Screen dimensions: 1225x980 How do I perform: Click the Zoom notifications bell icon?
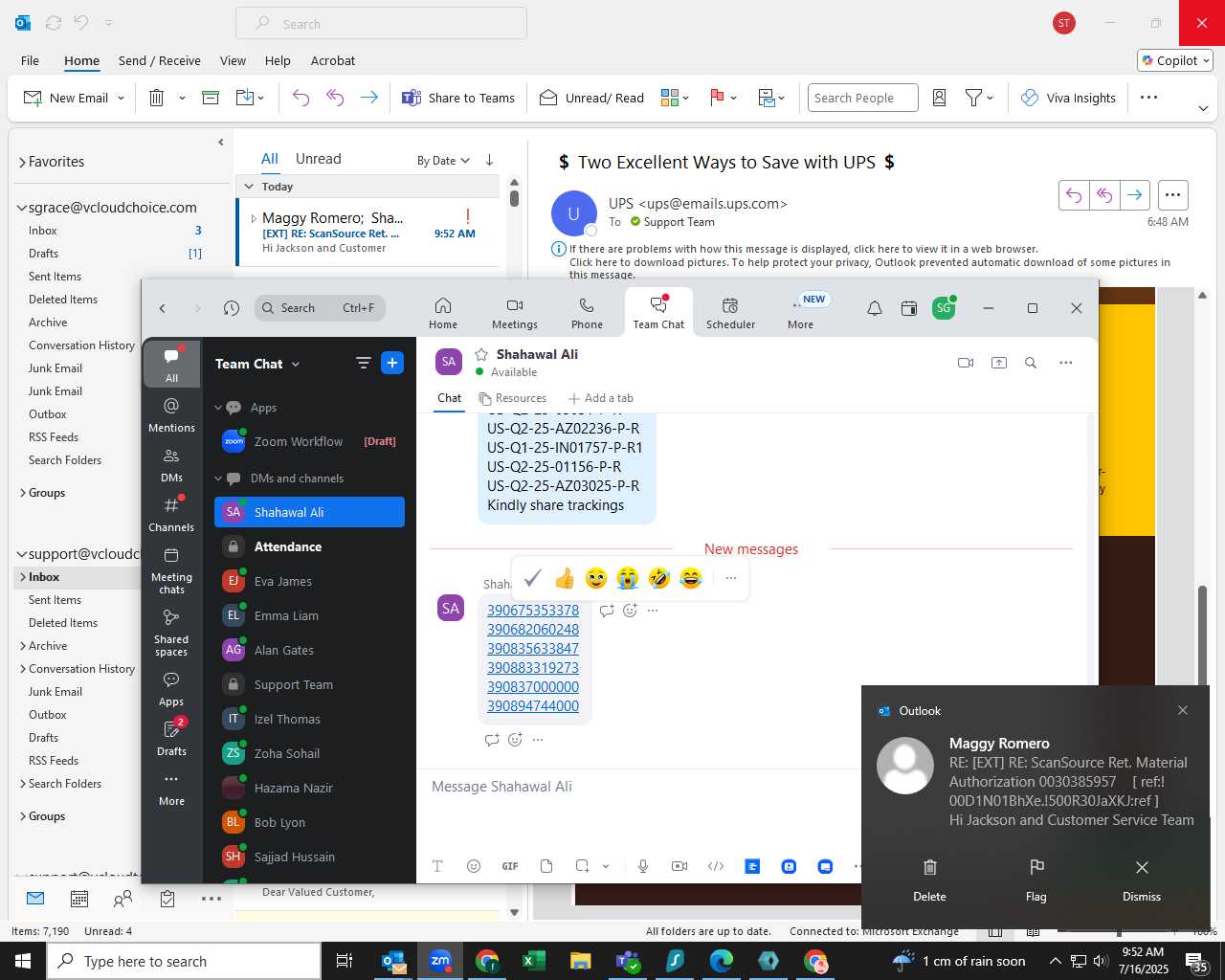875,308
